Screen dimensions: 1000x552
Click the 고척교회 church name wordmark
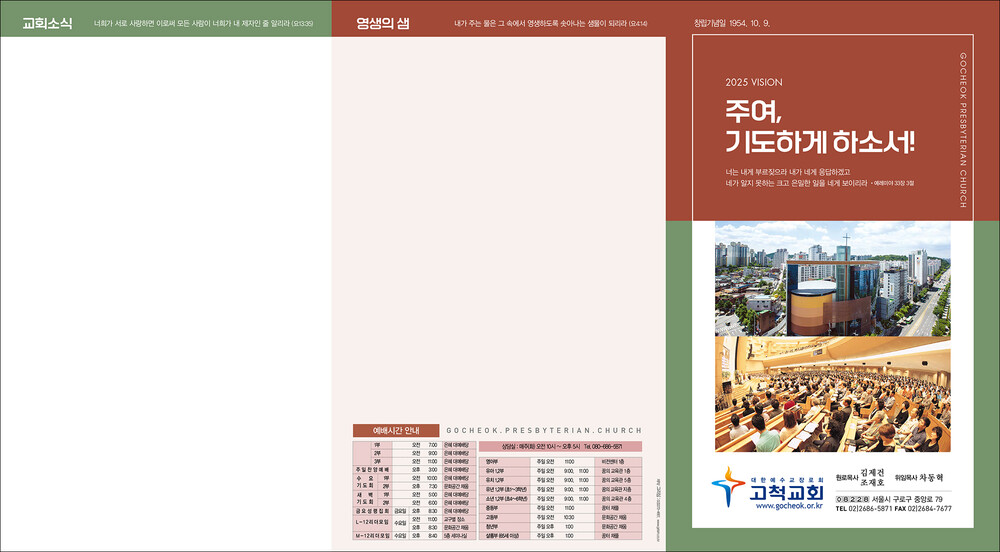coord(786,493)
